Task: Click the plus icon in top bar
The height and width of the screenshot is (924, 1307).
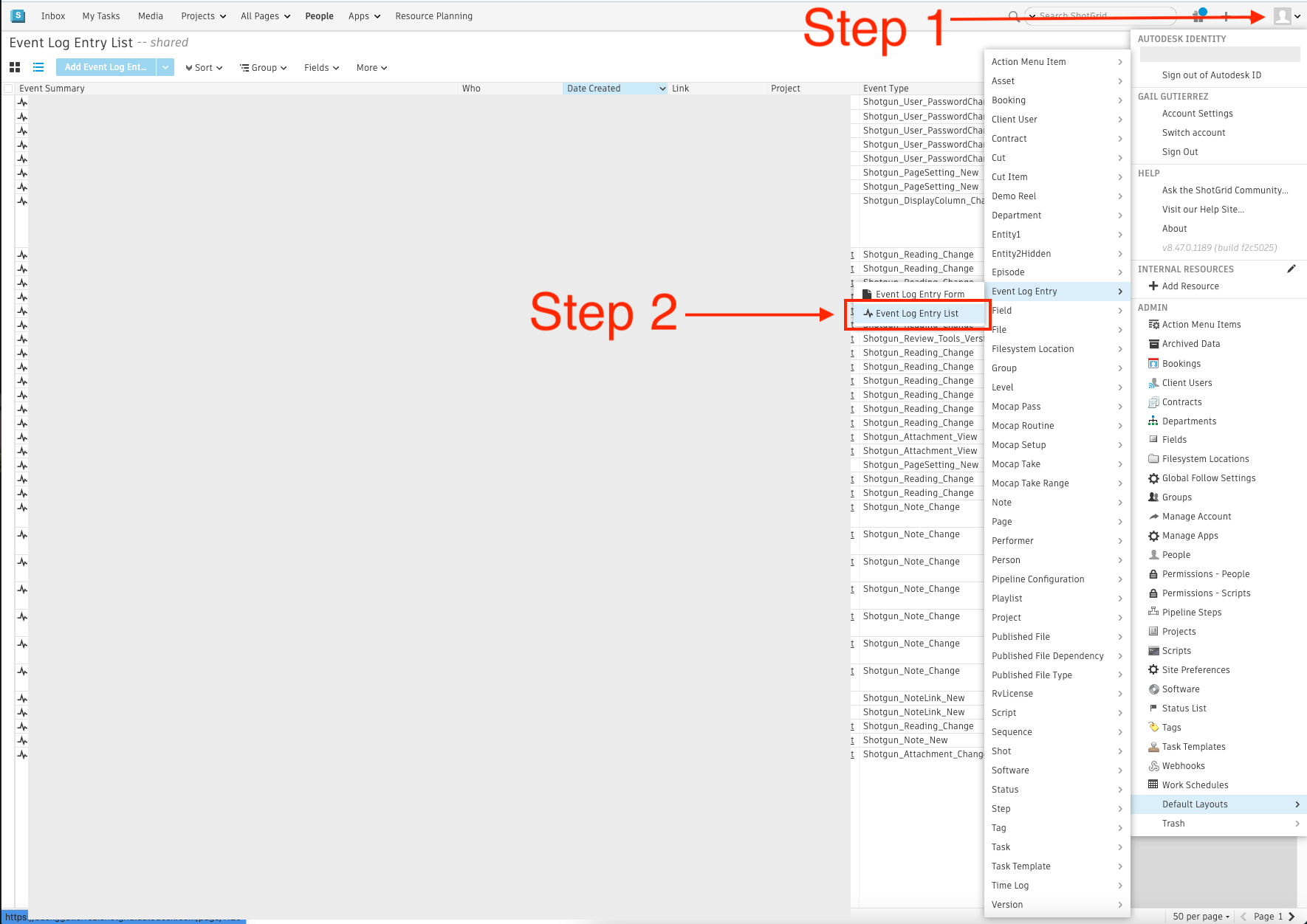Action: tap(1226, 16)
